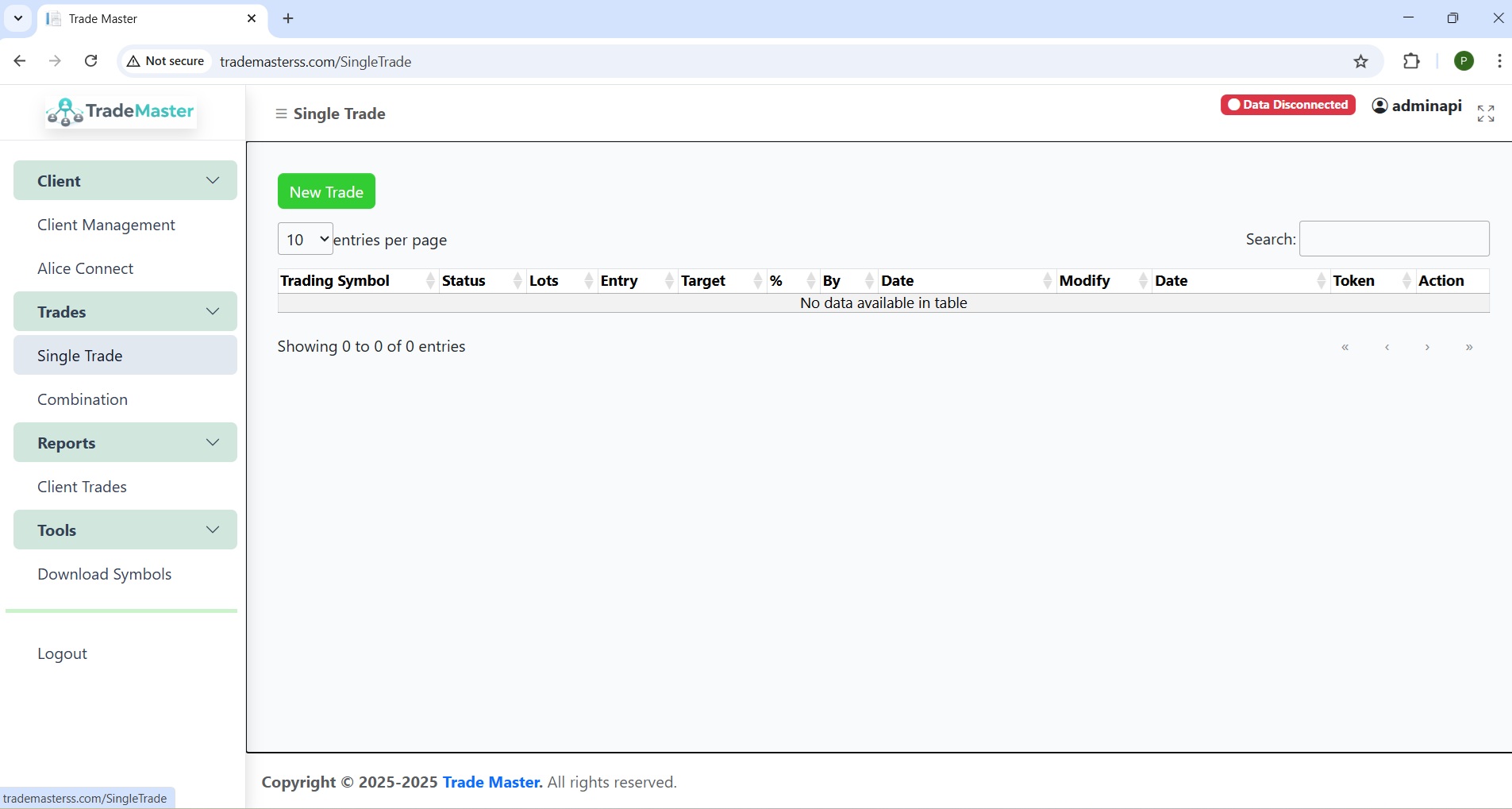The image size is (1512, 809).
Task: Open the browser extensions puzzle icon
Action: click(1411, 61)
